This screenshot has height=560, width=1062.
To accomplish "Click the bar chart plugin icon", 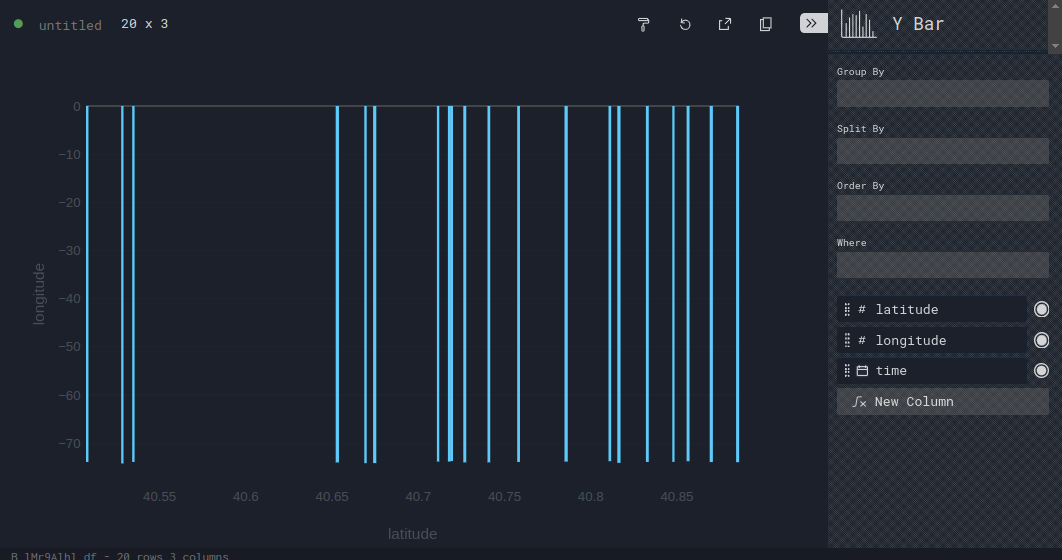I will tap(858, 24).
